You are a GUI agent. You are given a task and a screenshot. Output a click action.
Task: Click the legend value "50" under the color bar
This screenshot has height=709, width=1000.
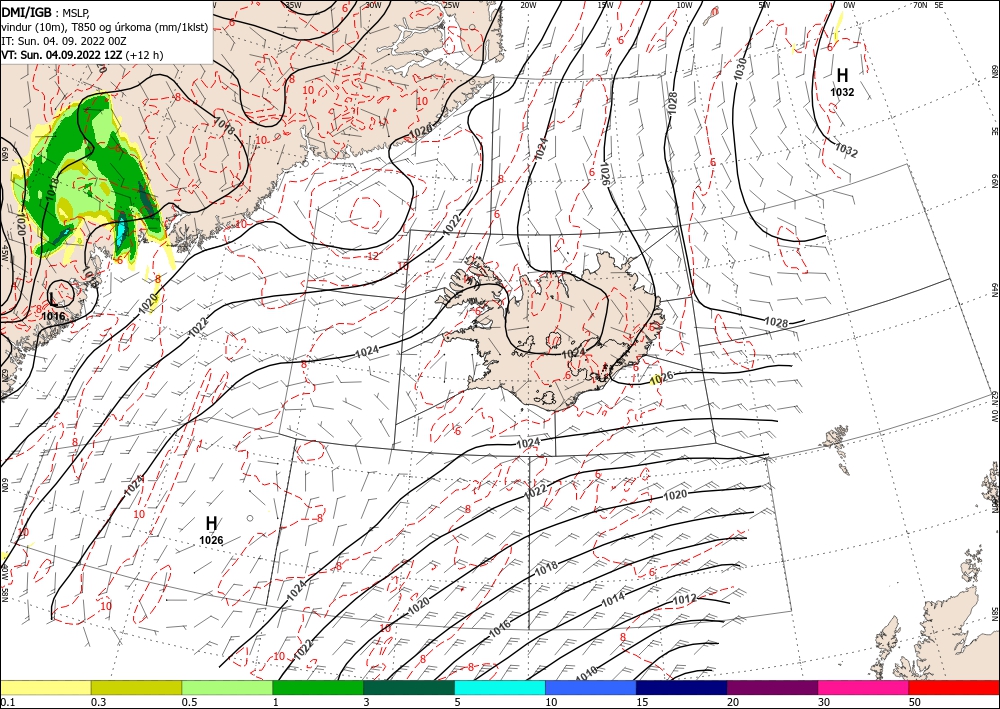click(915, 702)
